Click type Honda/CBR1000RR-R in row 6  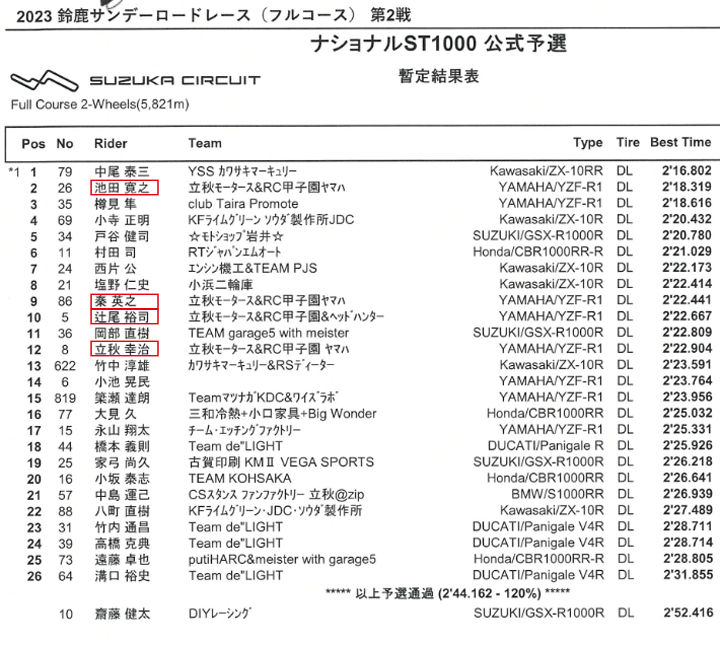(538, 252)
